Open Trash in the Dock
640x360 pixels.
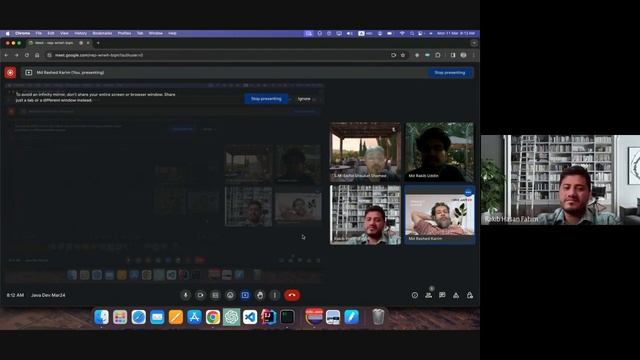[x=378, y=317]
